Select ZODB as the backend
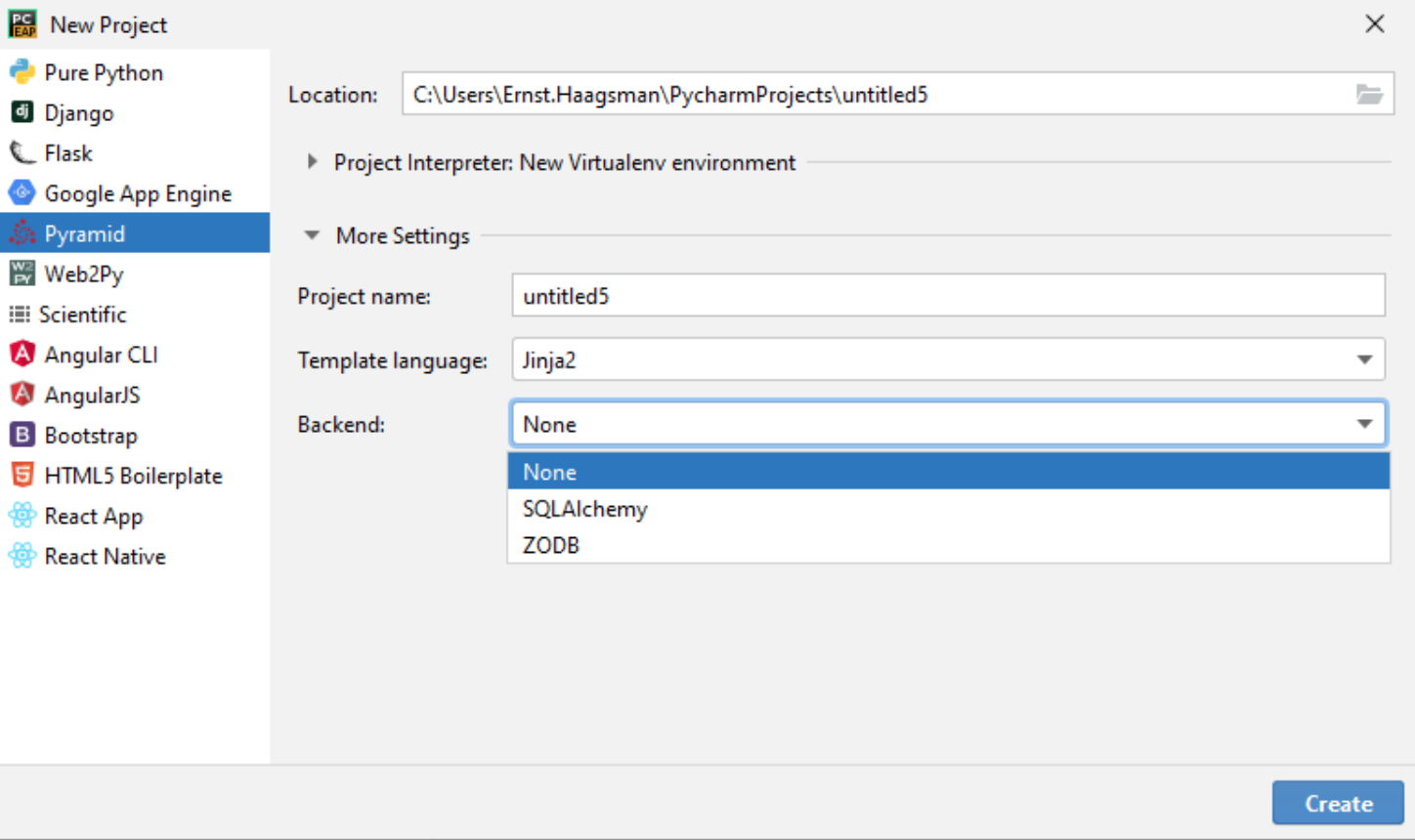 tap(948, 545)
